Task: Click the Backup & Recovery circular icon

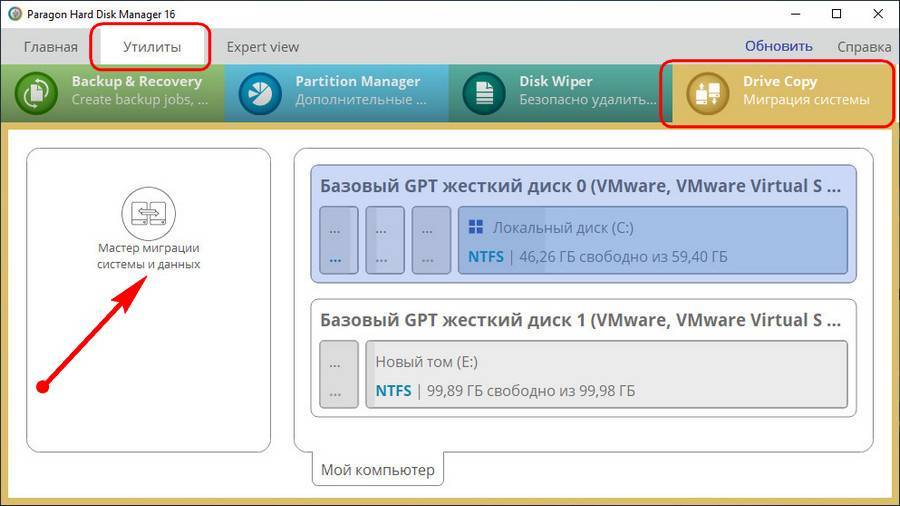Action: click(x=36, y=93)
